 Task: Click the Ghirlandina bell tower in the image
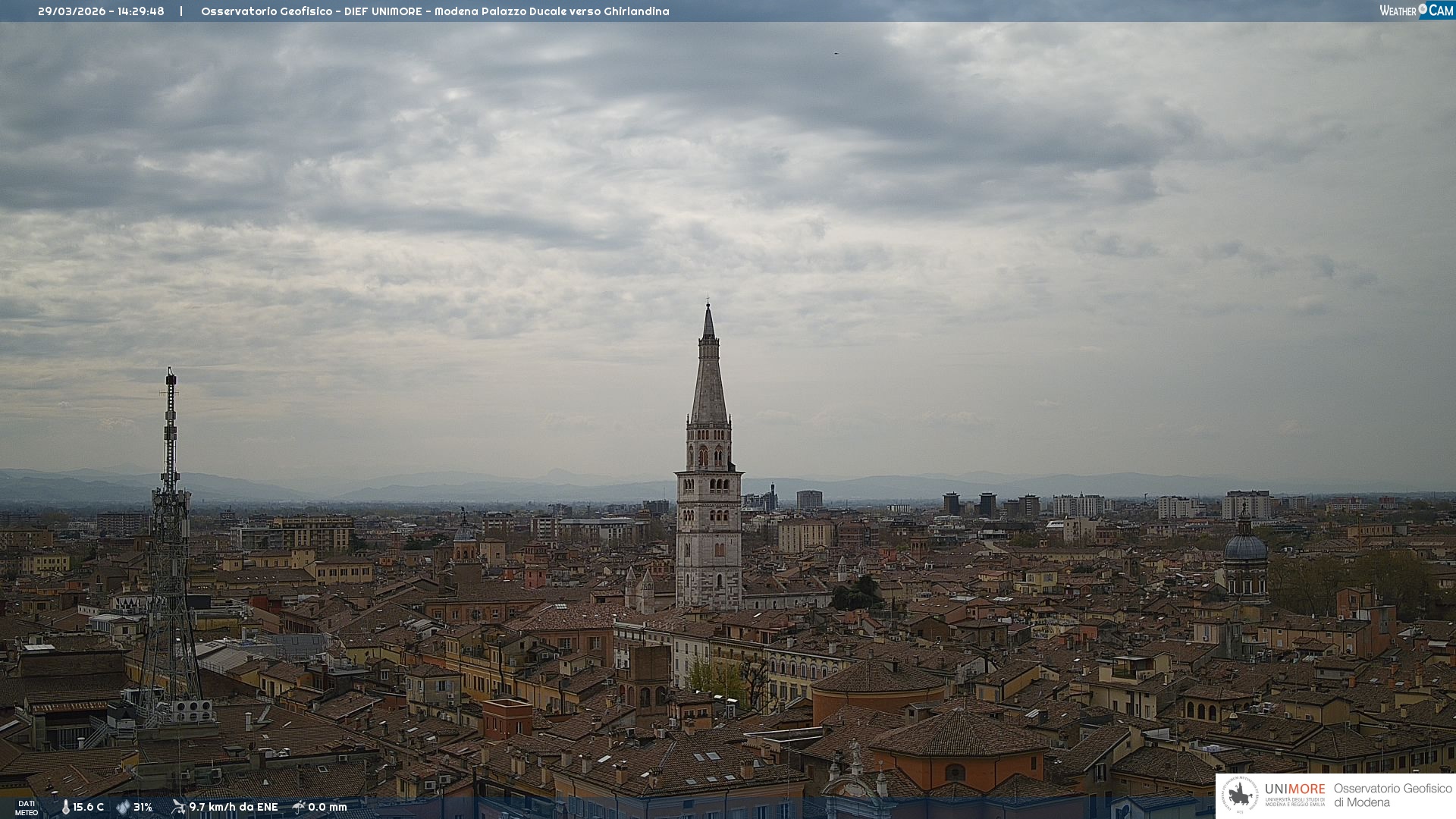709,500
